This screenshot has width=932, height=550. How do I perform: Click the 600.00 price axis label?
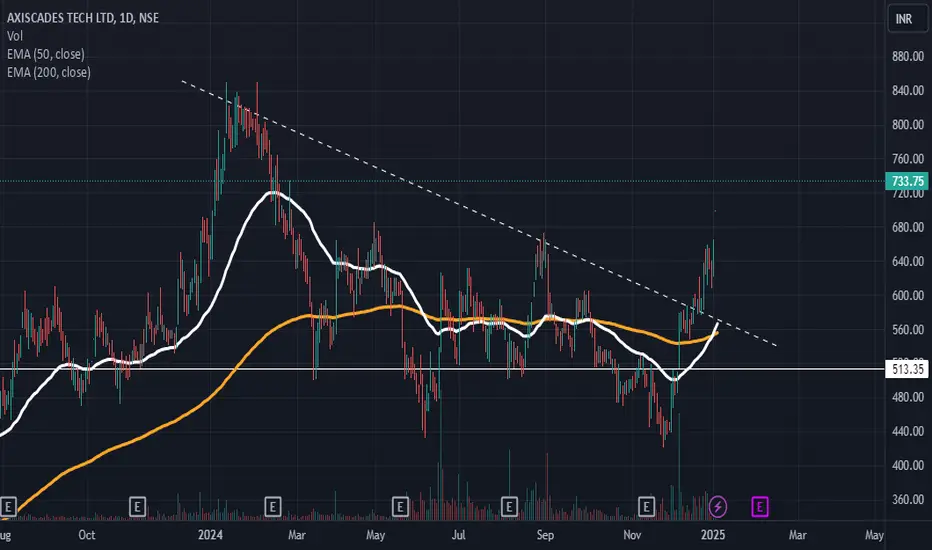click(x=908, y=296)
